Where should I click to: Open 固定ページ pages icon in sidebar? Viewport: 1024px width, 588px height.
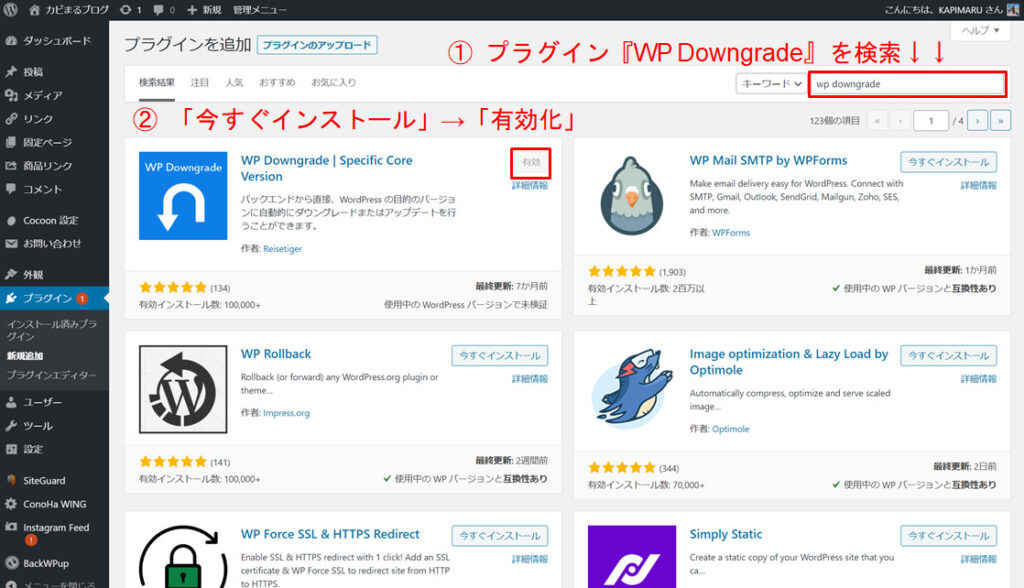pyautogui.click(x=11, y=142)
